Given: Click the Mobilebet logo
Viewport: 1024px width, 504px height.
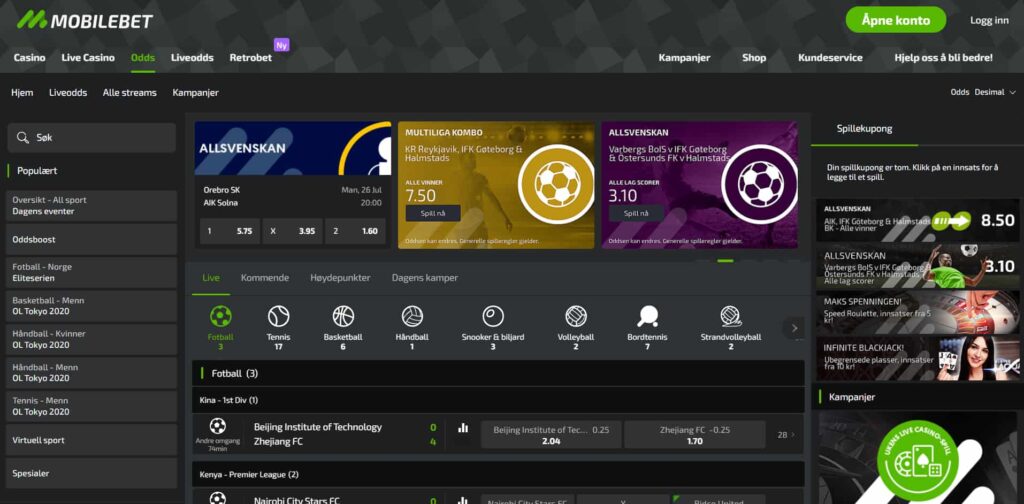Looking at the screenshot, I should [84, 20].
